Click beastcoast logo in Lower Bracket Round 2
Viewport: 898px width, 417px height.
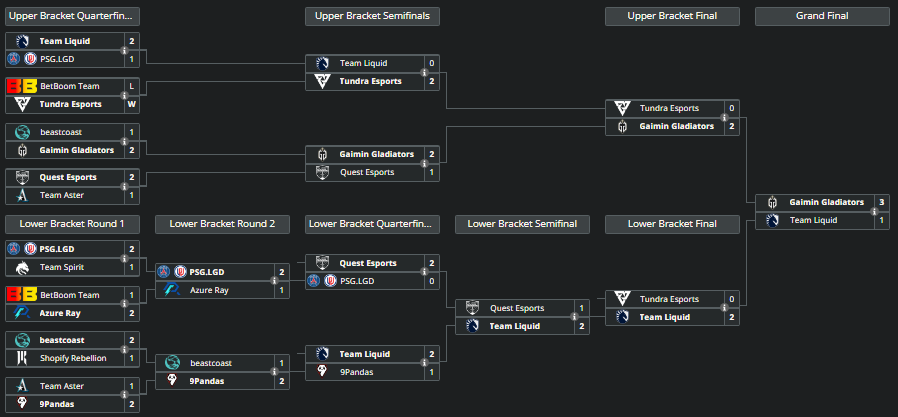coord(172,362)
